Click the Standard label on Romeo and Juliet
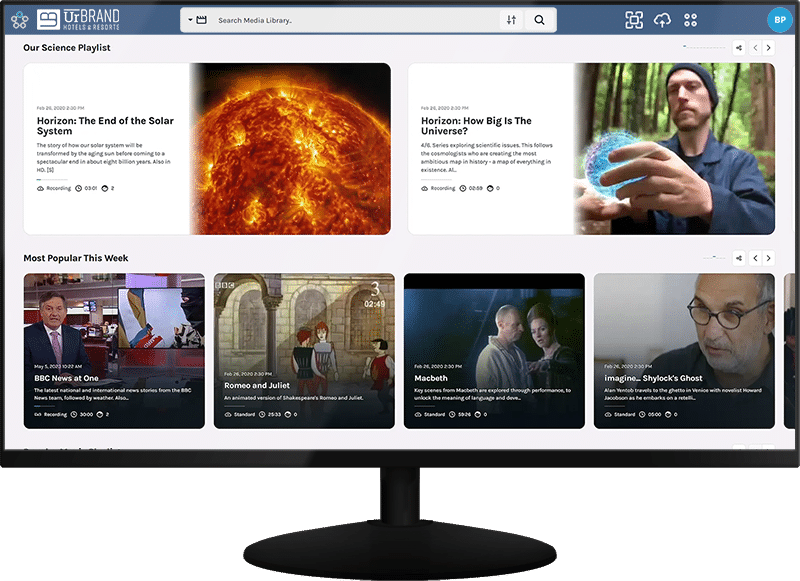Image resolution: width=800 pixels, height=581 pixels. tap(244, 414)
